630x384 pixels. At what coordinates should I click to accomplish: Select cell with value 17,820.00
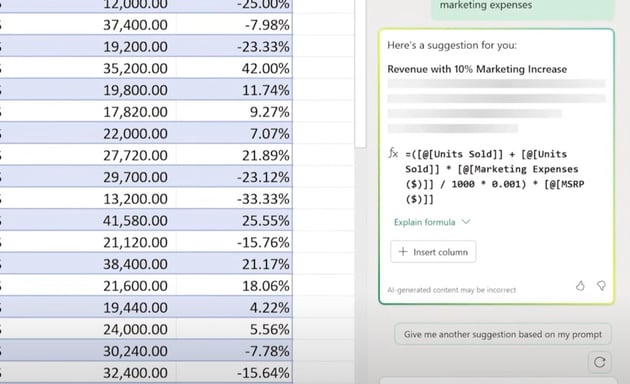click(x=88, y=111)
